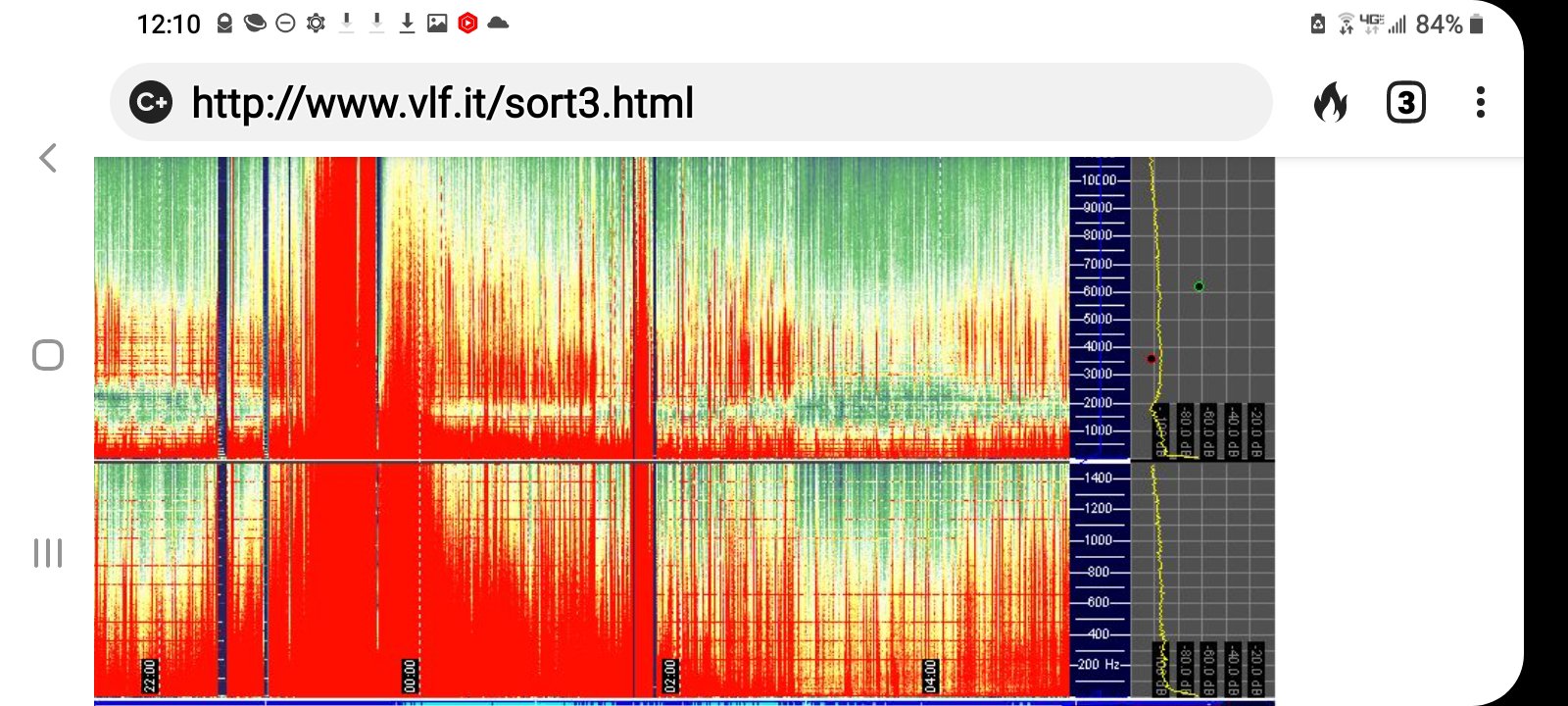Screen dimensions: 1568x706
Task: Tap the clock showing 12:10
Action: [x=169, y=24]
